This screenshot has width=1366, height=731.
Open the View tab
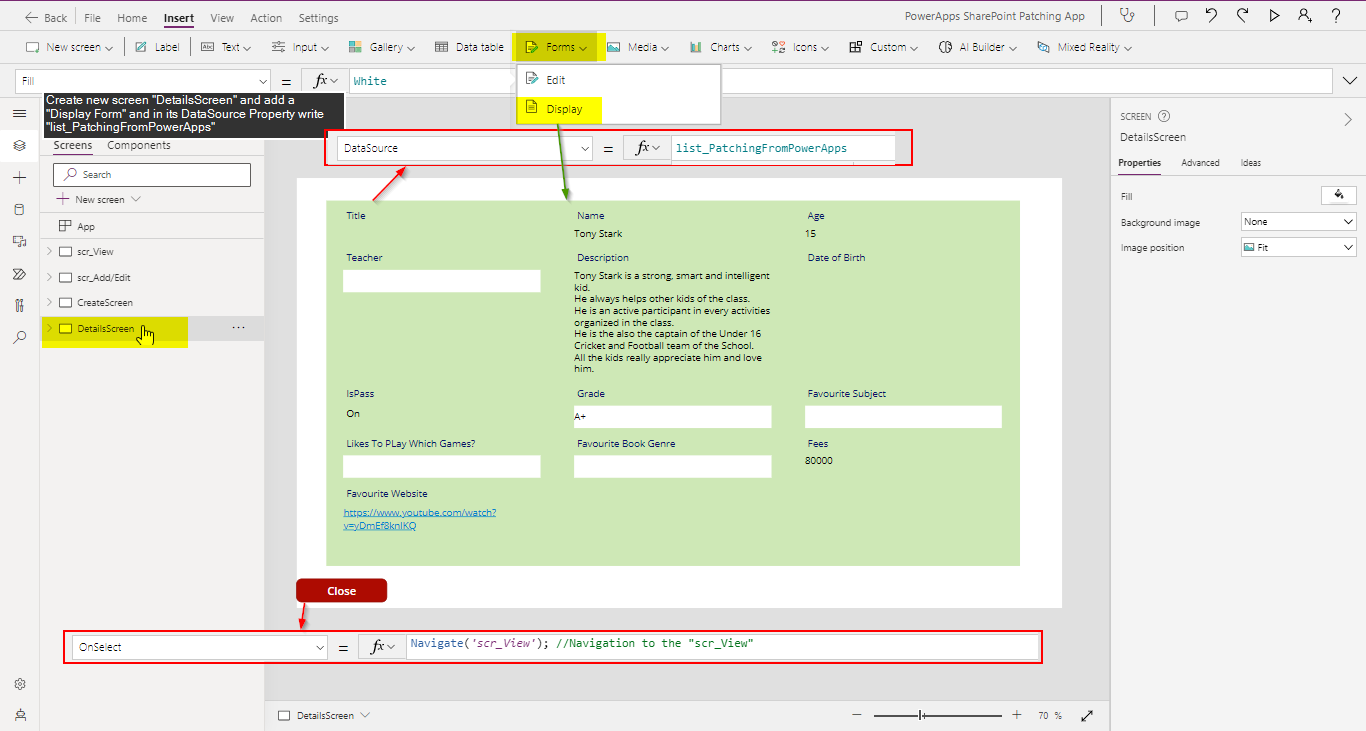coord(222,18)
